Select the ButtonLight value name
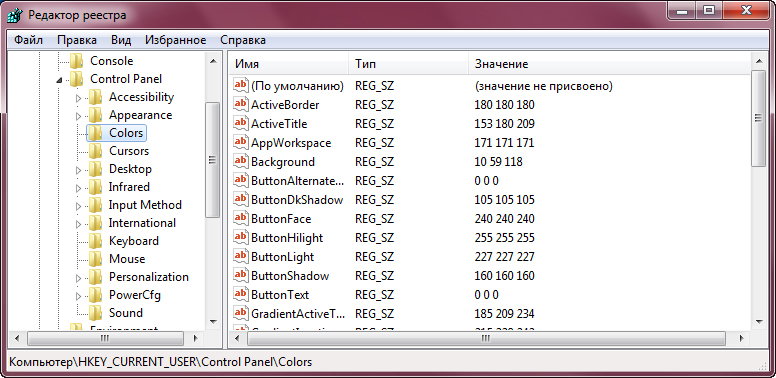The height and width of the screenshot is (378, 776). coord(282,257)
